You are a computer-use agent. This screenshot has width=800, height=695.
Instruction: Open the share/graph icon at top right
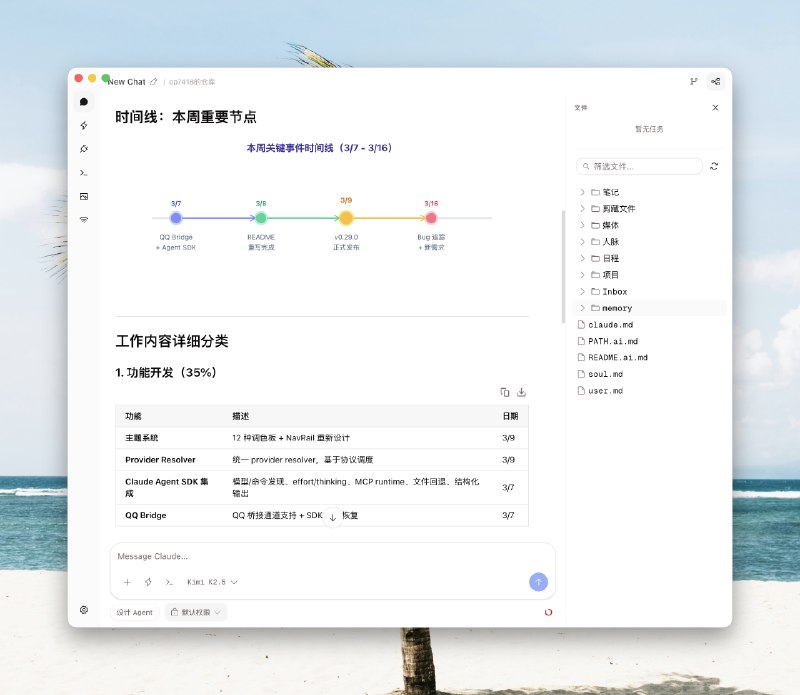click(x=714, y=81)
